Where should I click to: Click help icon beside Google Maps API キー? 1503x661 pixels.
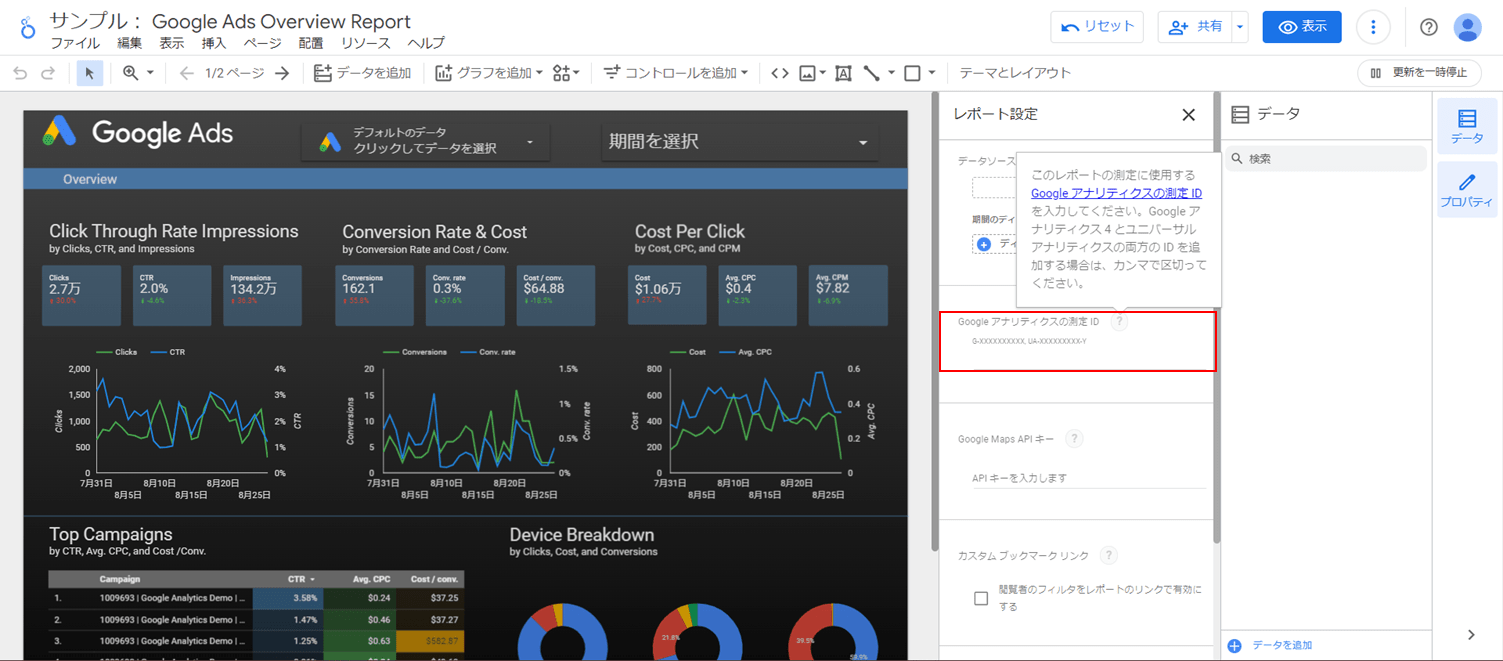point(1073,438)
